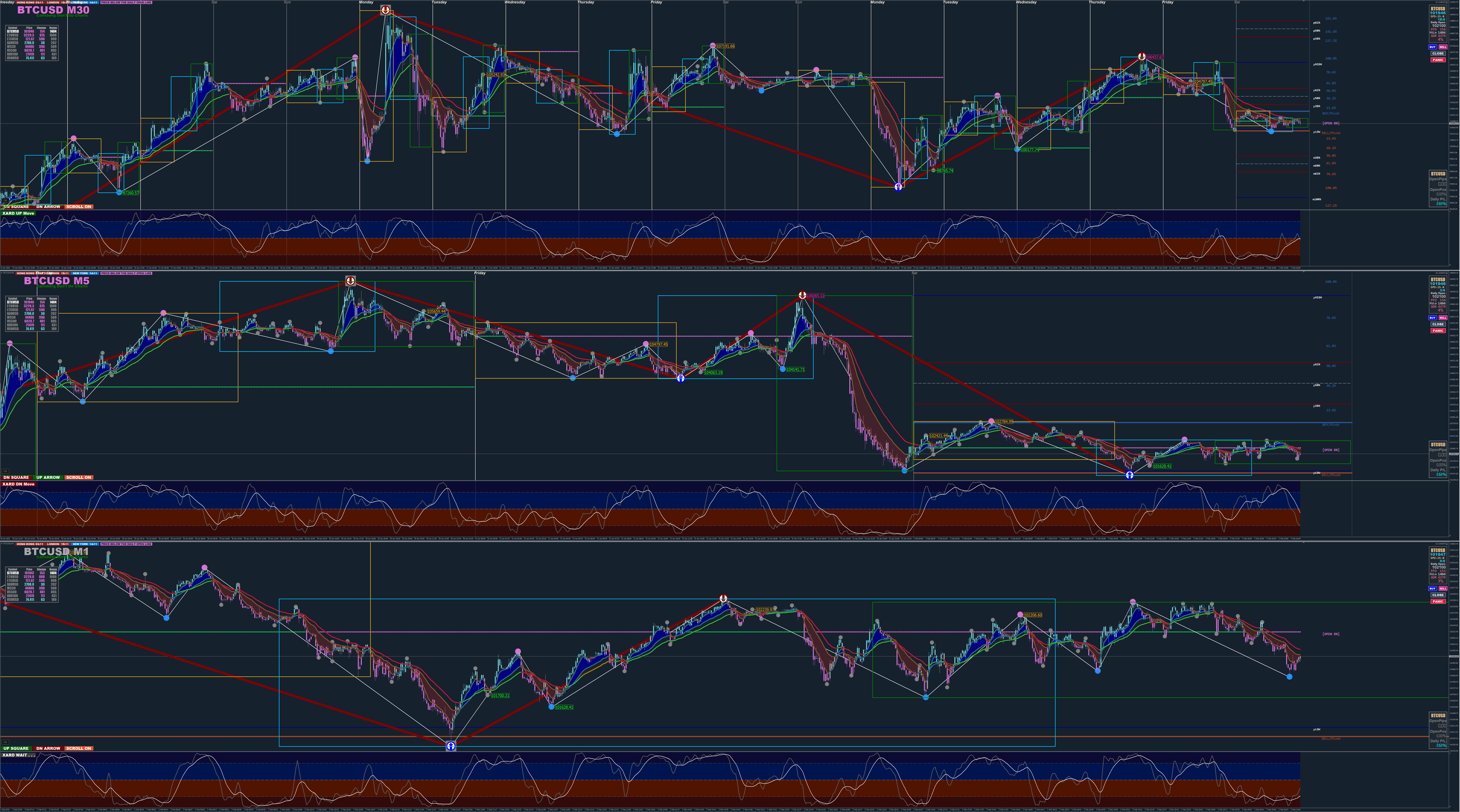This screenshot has height=812, width=1460.
Task: Toggle SCROLL ON in the M30 chart
Action: click(79, 207)
